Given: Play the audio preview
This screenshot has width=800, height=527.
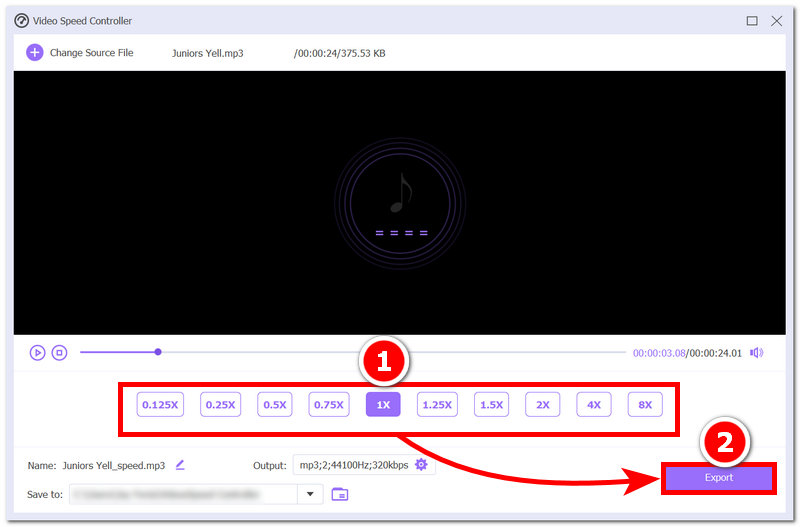Looking at the screenshot, I should tap(37, 353).
